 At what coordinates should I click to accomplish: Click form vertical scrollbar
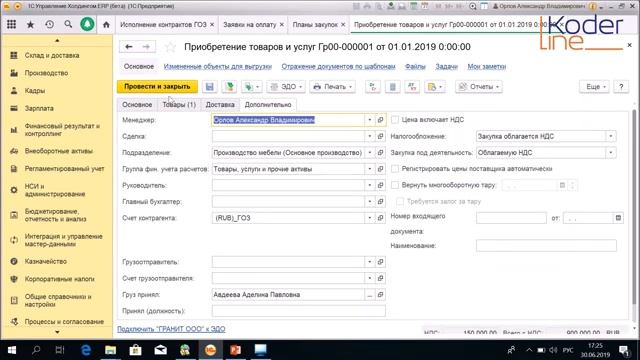point(633,206)
